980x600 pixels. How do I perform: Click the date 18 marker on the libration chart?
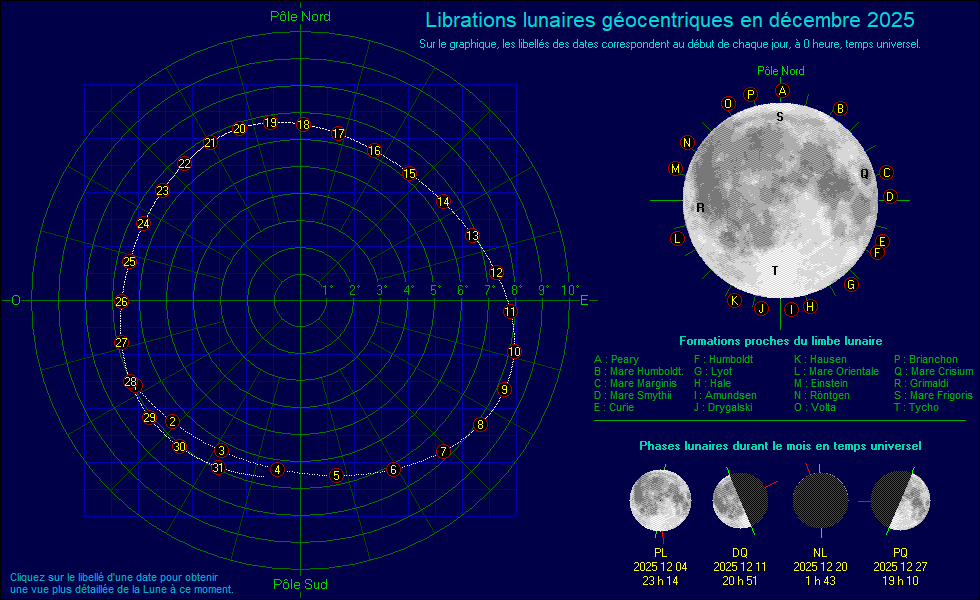point(303,125)
